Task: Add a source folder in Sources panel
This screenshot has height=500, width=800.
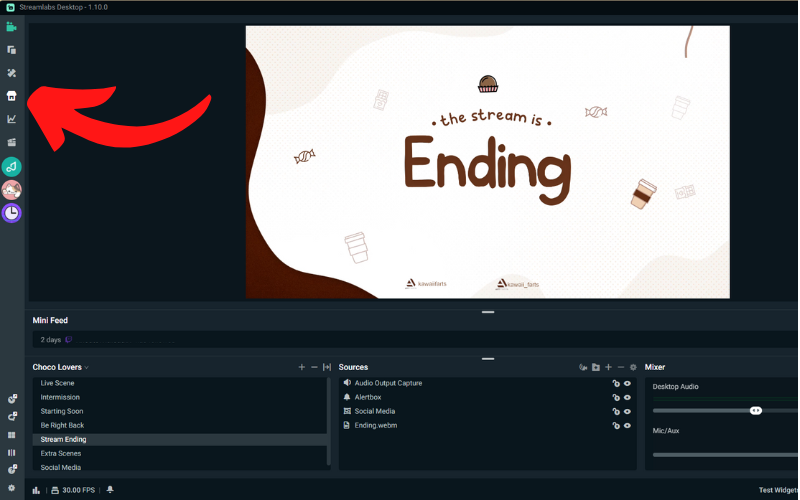Action: [x=595, y=367]
